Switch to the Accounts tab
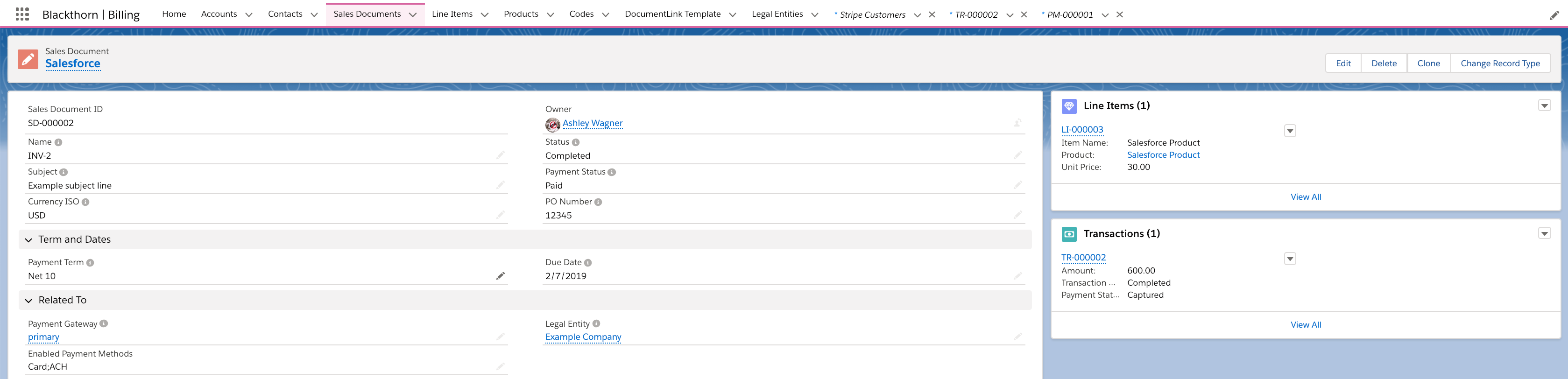1568x379 pixels. pos(219,14)
